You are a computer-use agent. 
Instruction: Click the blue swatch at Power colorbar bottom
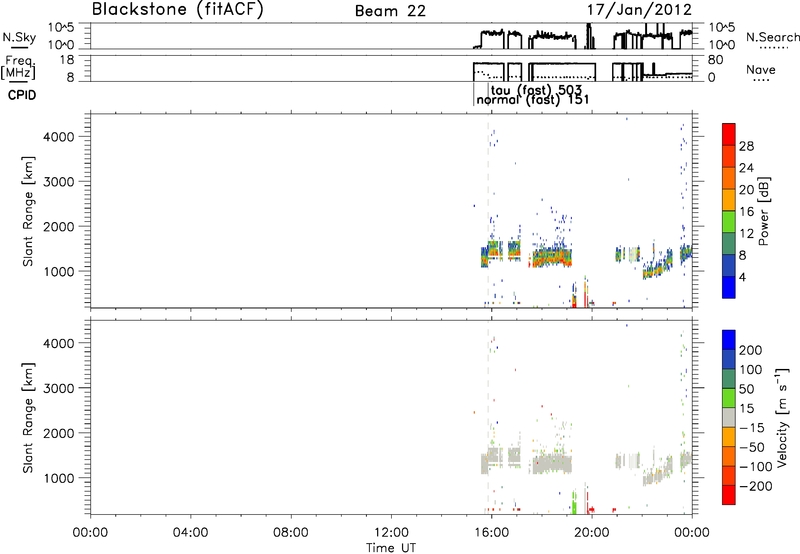tap(729, 287)
